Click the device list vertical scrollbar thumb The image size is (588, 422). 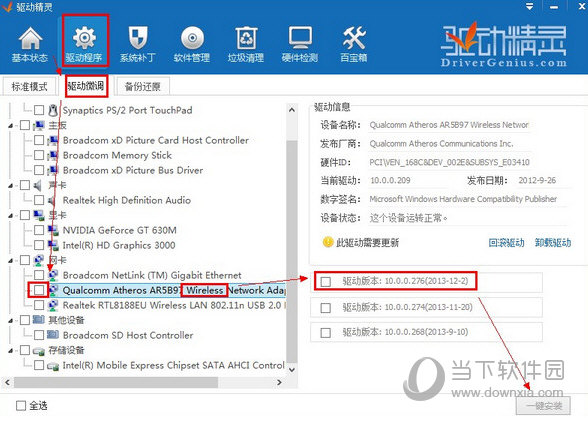pos(292,252)
